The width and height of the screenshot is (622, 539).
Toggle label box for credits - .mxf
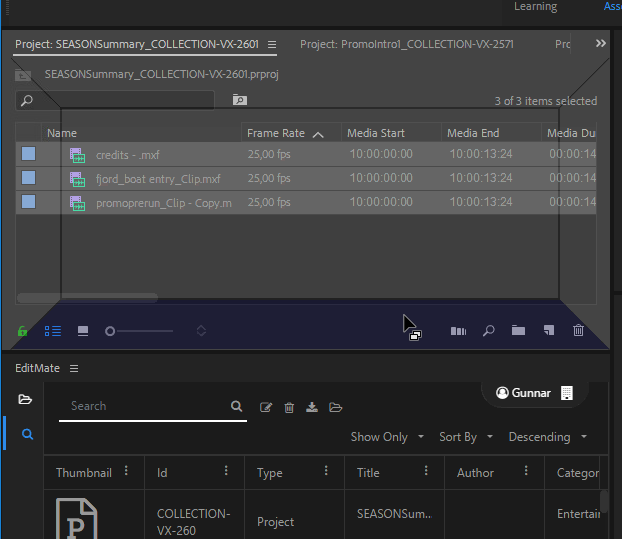coord(29,154)
